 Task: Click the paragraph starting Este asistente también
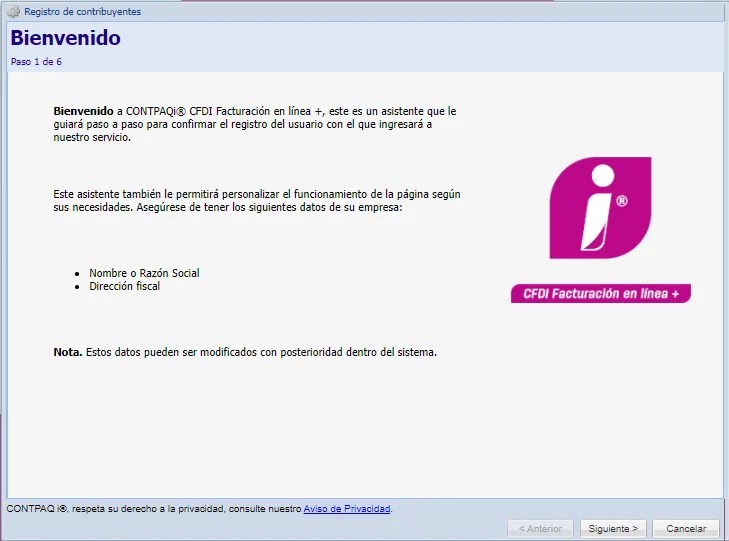[257, 200]
